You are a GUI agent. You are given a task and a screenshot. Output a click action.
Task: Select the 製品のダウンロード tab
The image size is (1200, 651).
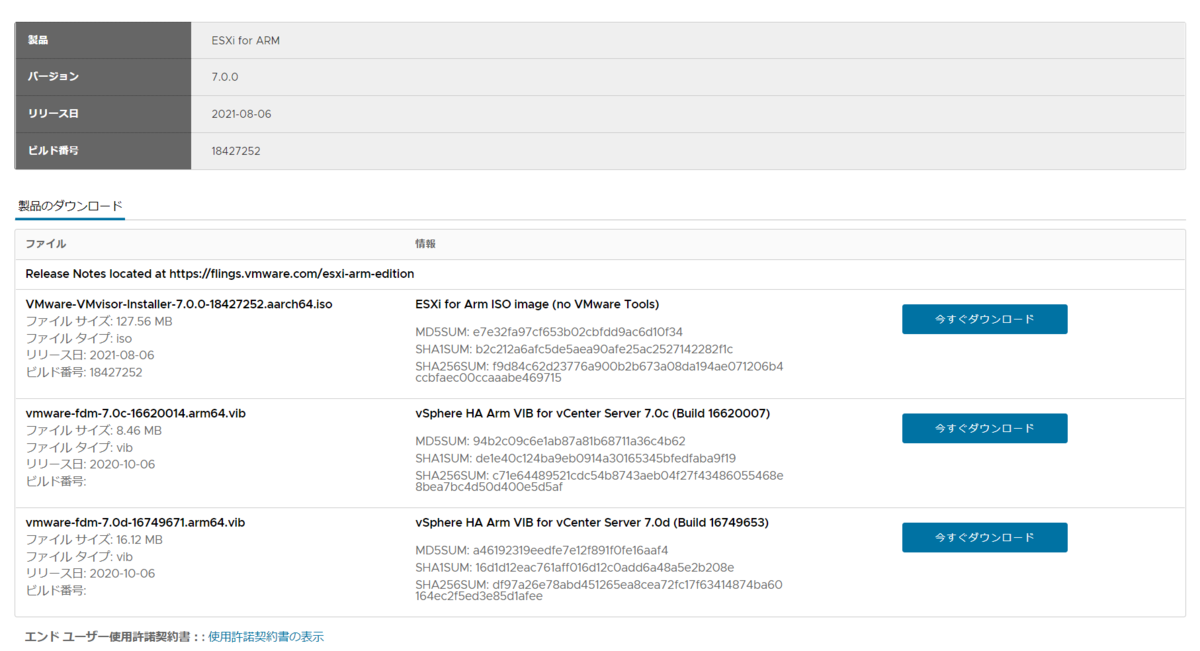[x=70, y=206]
